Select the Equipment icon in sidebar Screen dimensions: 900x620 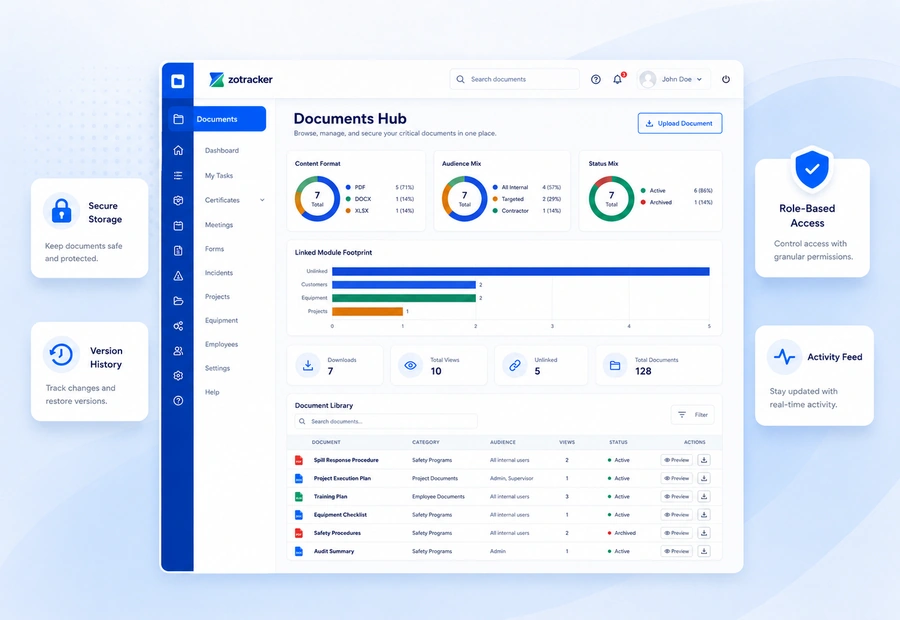tap(178, 326)
